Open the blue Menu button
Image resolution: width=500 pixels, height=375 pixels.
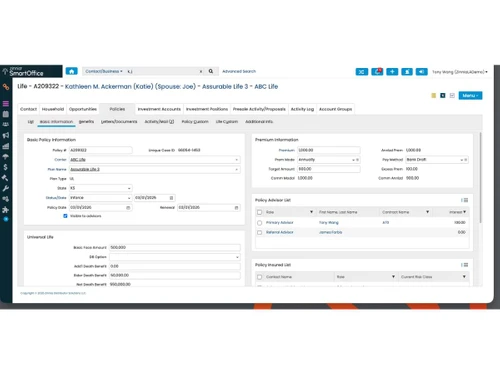[x=470, y=96]
